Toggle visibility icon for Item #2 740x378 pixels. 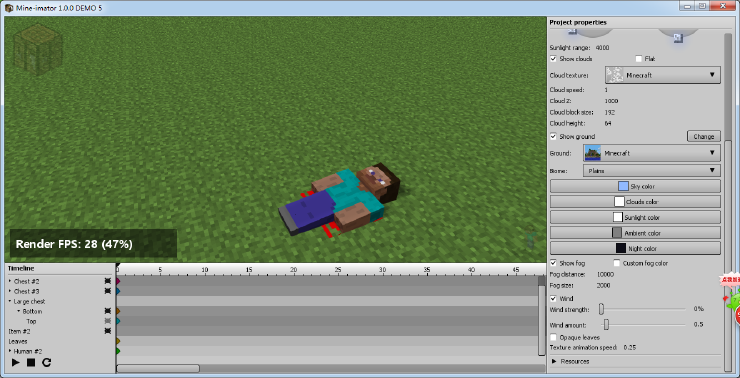108,331
